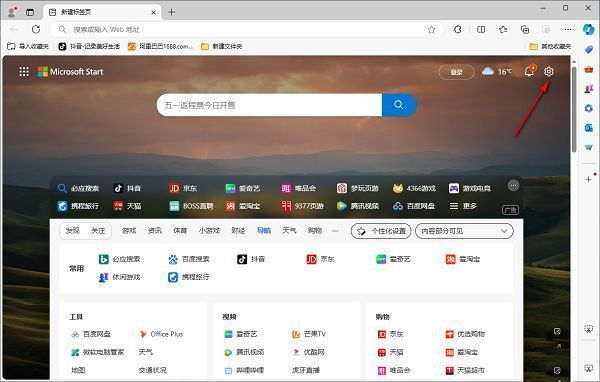The image size is (600, 382).
Task: Show more feed categories via ellipsis
Action: click(335, 231)
